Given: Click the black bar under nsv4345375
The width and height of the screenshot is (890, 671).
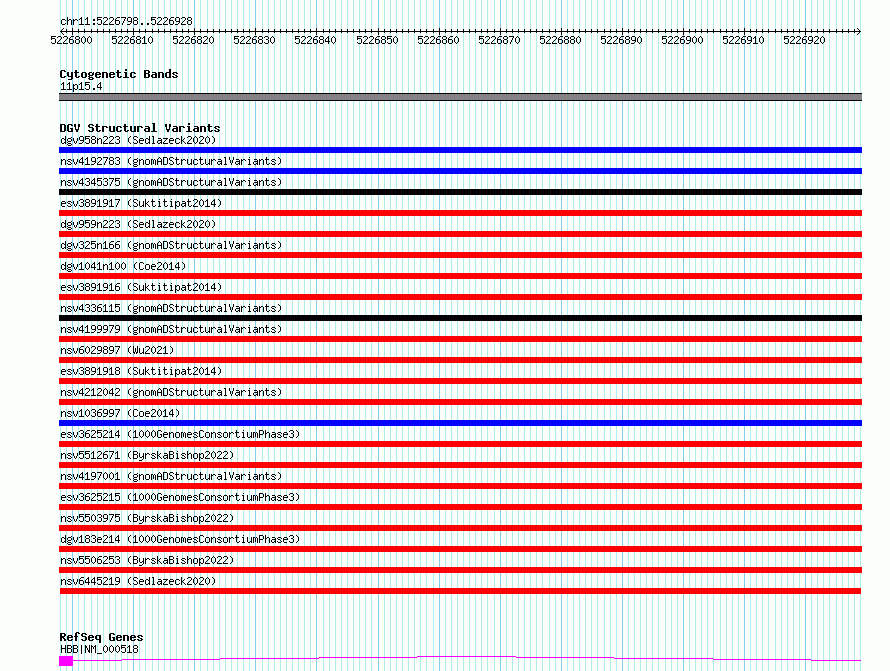Looking at the screenshot, I should pos(460,192).
